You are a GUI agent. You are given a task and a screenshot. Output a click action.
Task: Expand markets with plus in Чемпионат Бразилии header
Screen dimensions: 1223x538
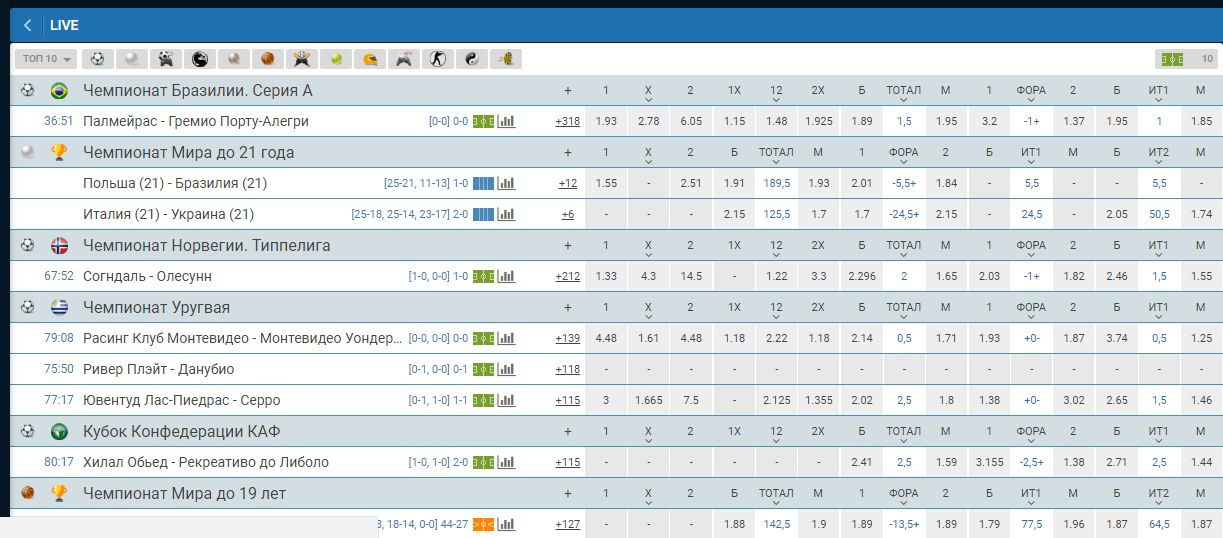[568, 91]
